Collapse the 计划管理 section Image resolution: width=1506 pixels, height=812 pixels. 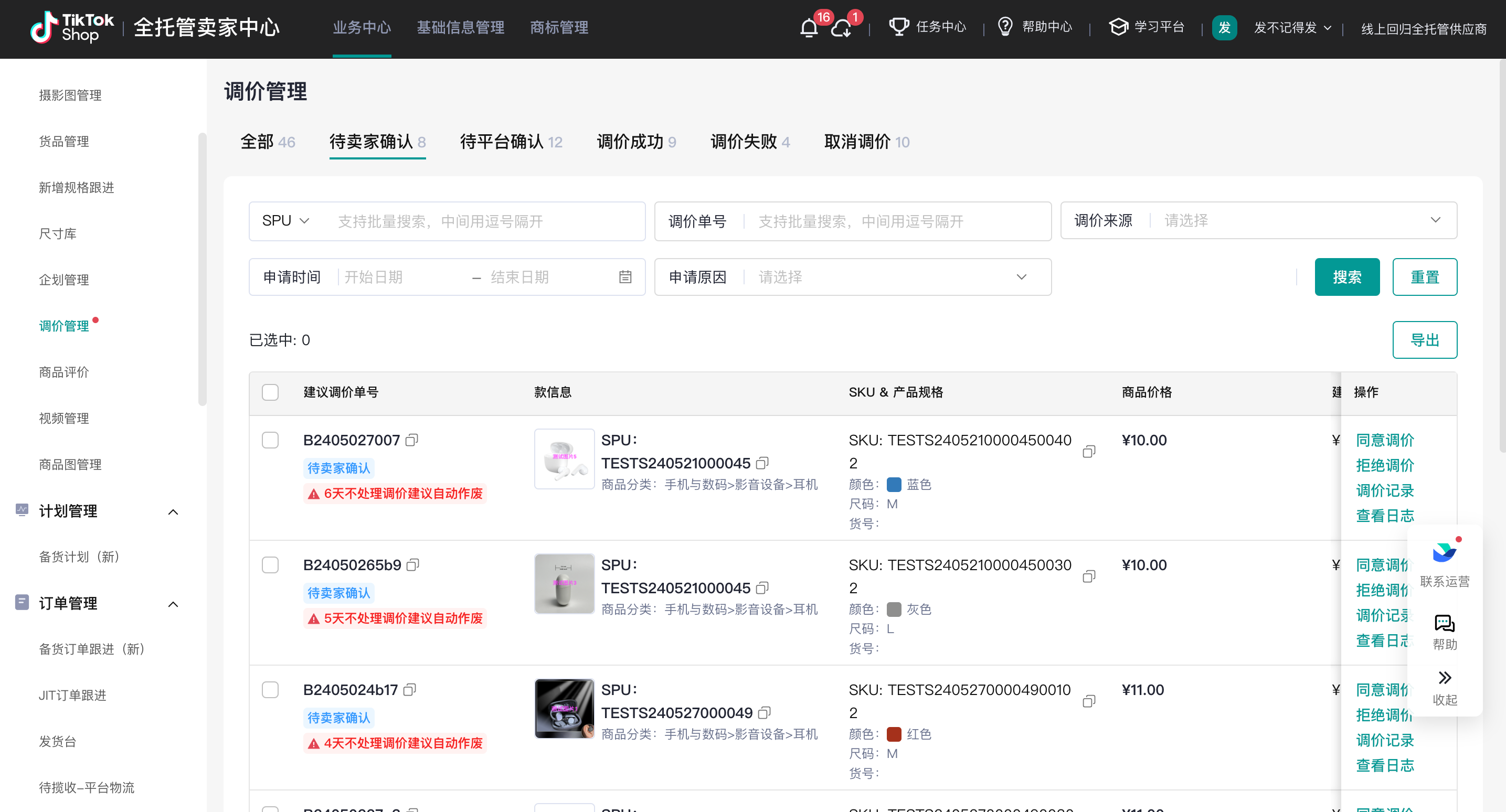coord(173,512)
